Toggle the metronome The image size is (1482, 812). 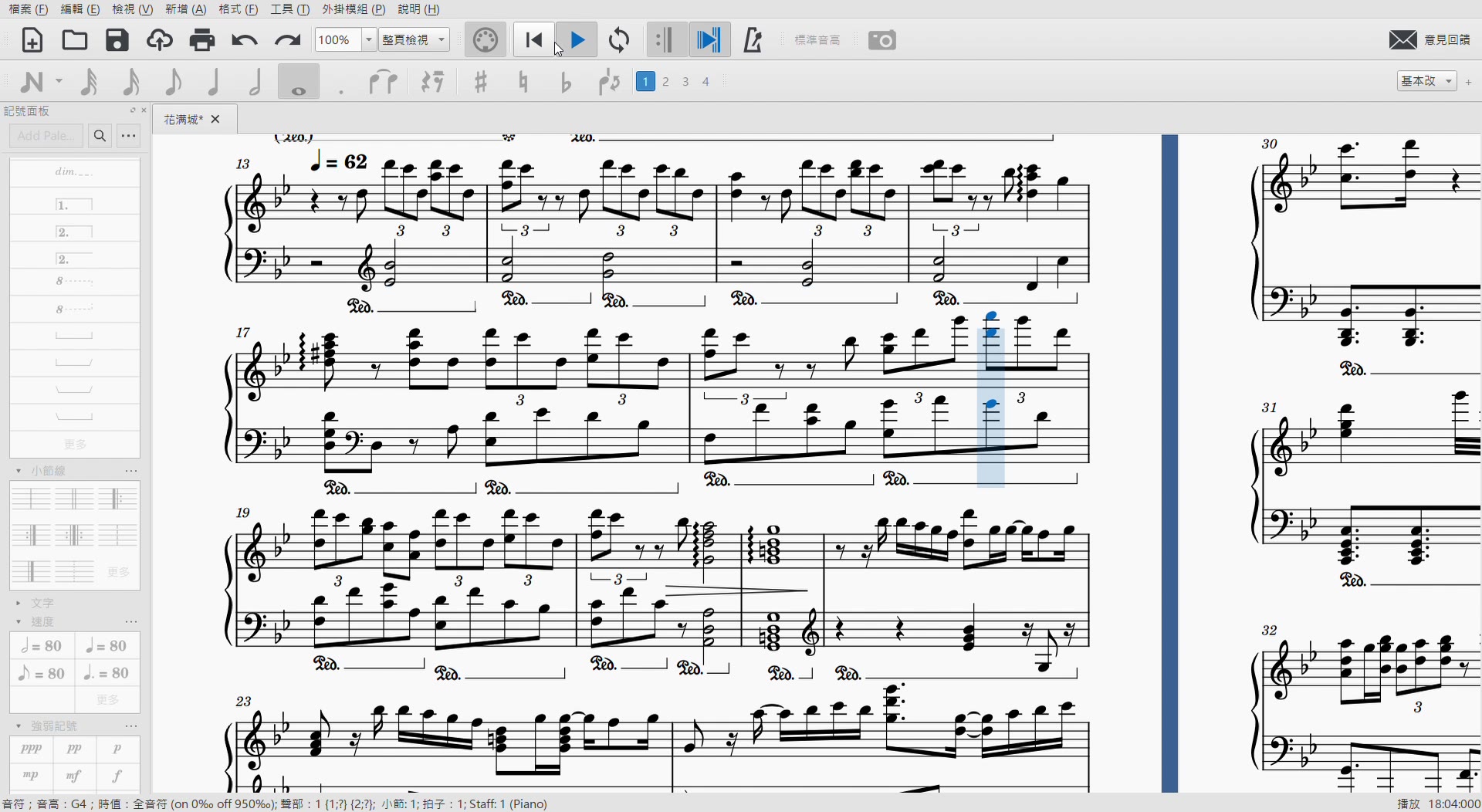pos(753,40)
